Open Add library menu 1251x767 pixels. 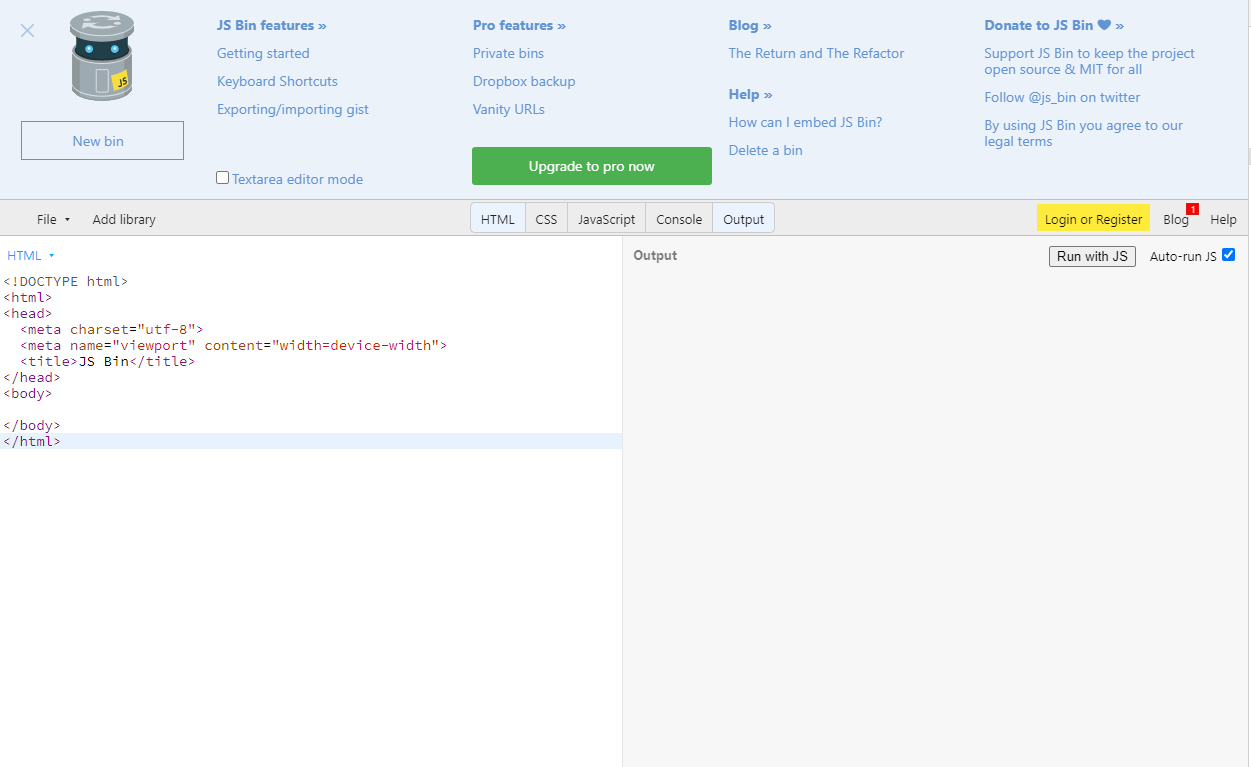pos(124,219)
